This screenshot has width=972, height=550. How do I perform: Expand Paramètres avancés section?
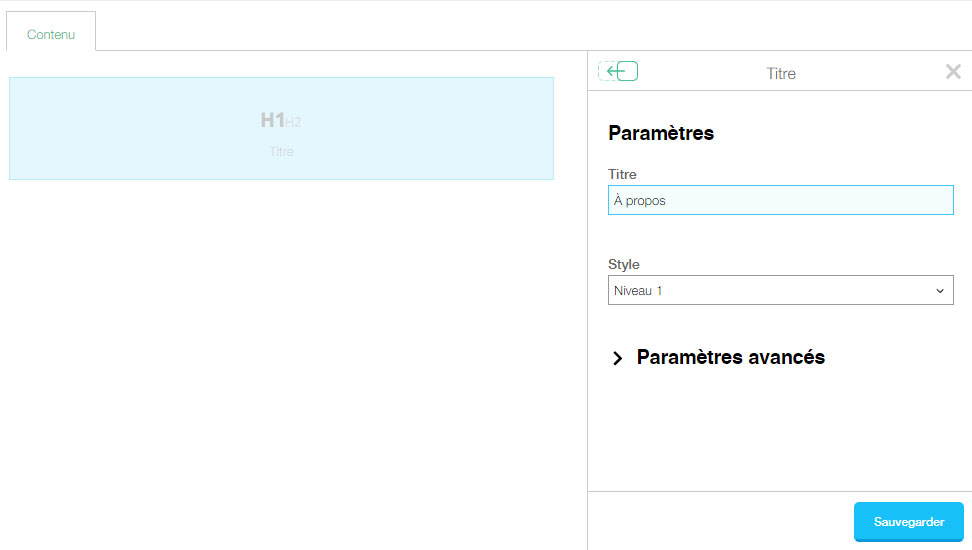click(718, 357)
